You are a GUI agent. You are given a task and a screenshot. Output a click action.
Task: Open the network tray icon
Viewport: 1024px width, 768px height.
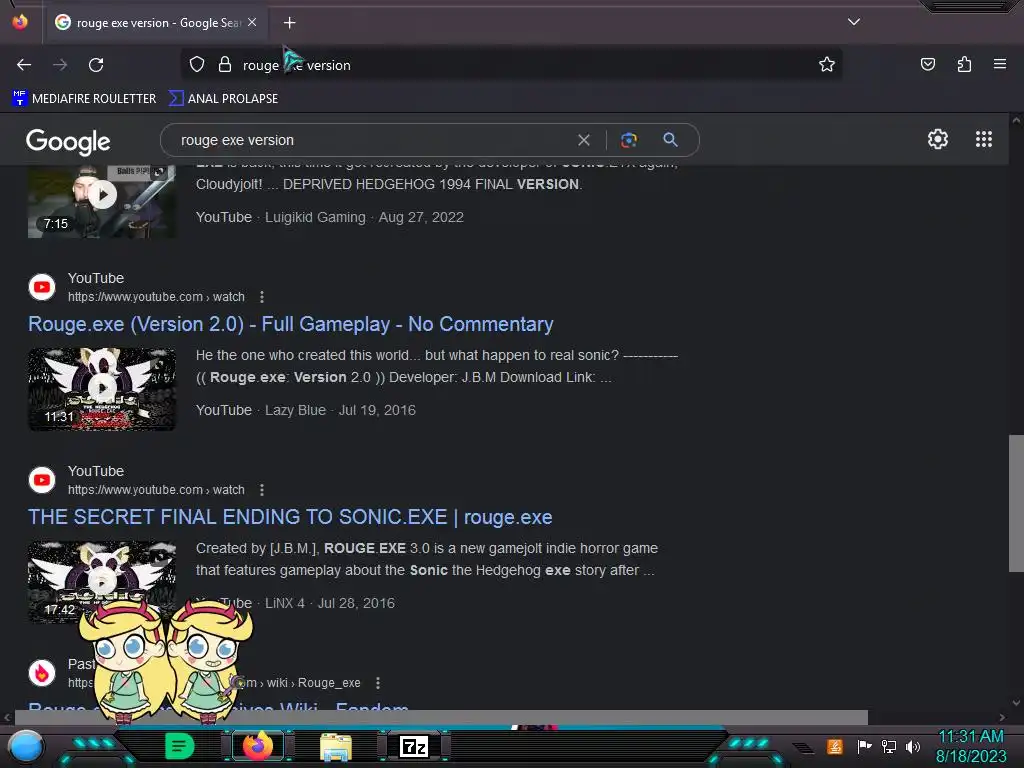(x=888, y=746)
